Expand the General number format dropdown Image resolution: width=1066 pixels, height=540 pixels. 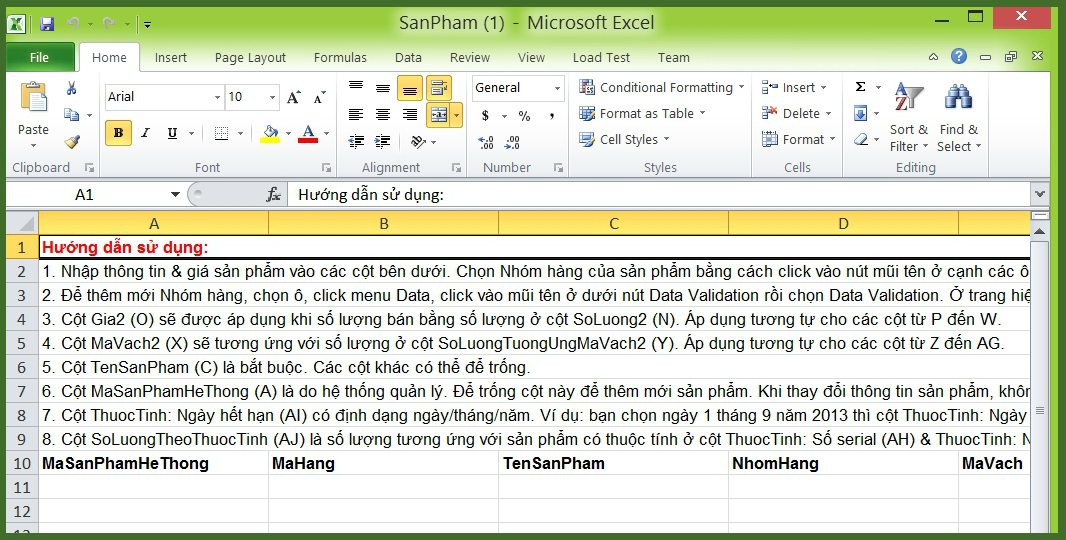pyautogui.click(x=557, y=88)
